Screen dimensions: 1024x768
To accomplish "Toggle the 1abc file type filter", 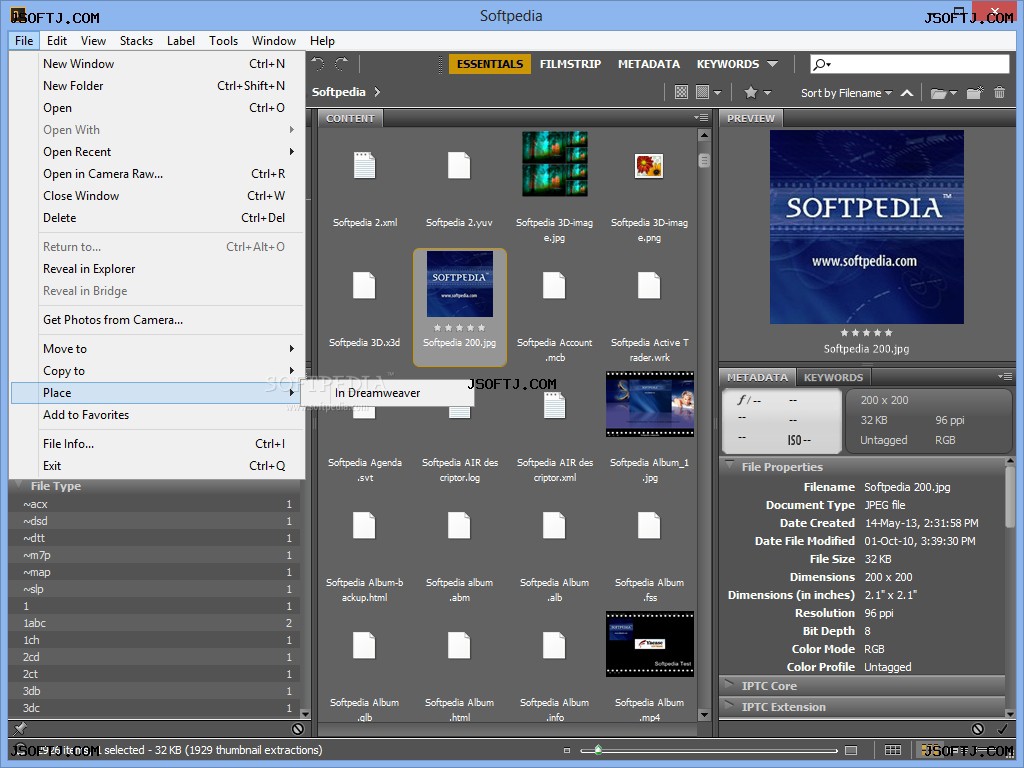I will pyautogui.click(x=155, y=623).
